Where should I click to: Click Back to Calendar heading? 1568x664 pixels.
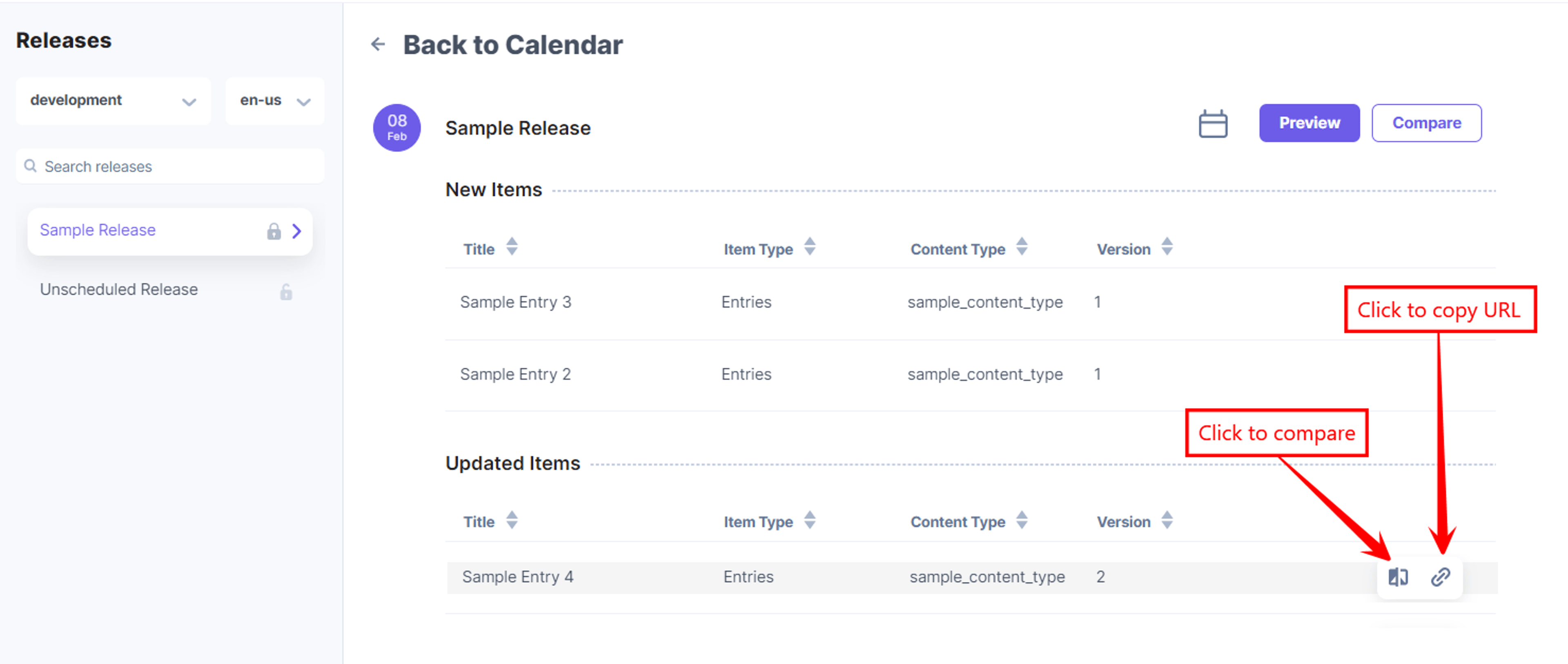pos(512,45)
